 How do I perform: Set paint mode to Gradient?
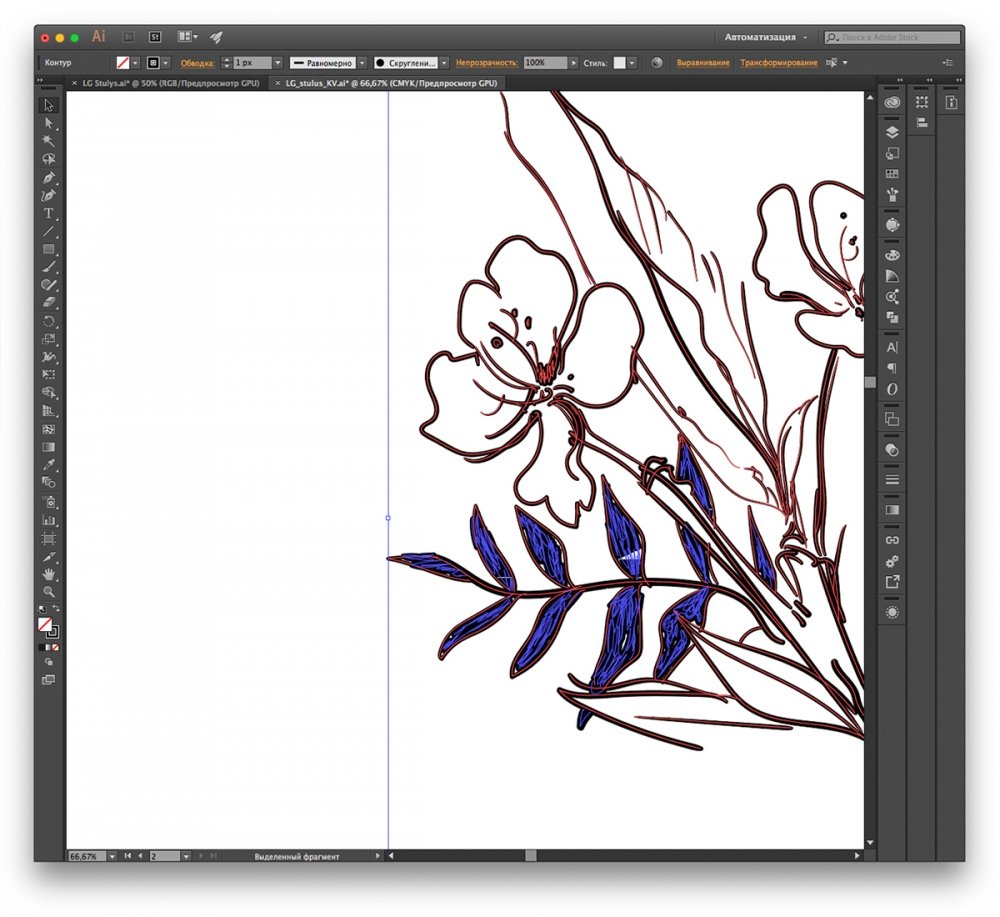tap(48, 647)
